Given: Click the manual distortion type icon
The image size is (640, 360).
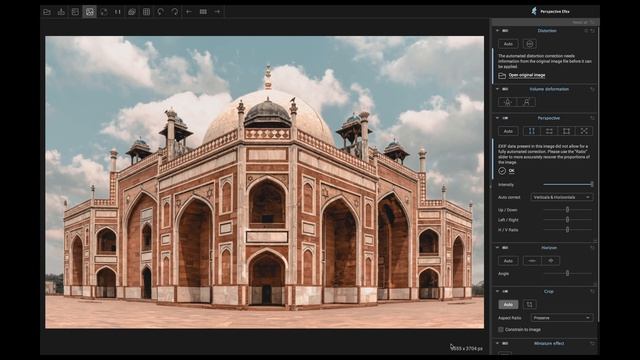Looking at the screenshot, I should click(529, 44).
